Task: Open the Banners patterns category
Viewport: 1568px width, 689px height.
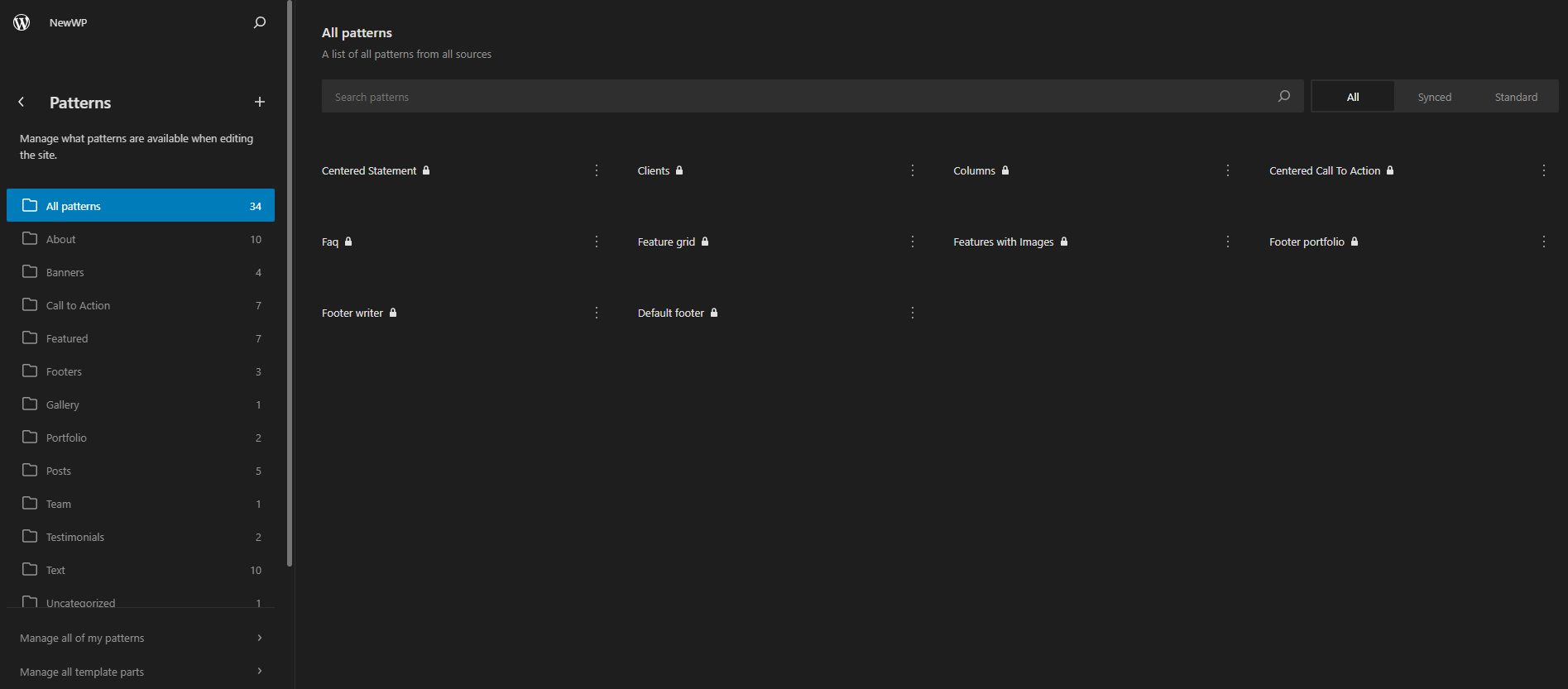Action: [141, 272]
